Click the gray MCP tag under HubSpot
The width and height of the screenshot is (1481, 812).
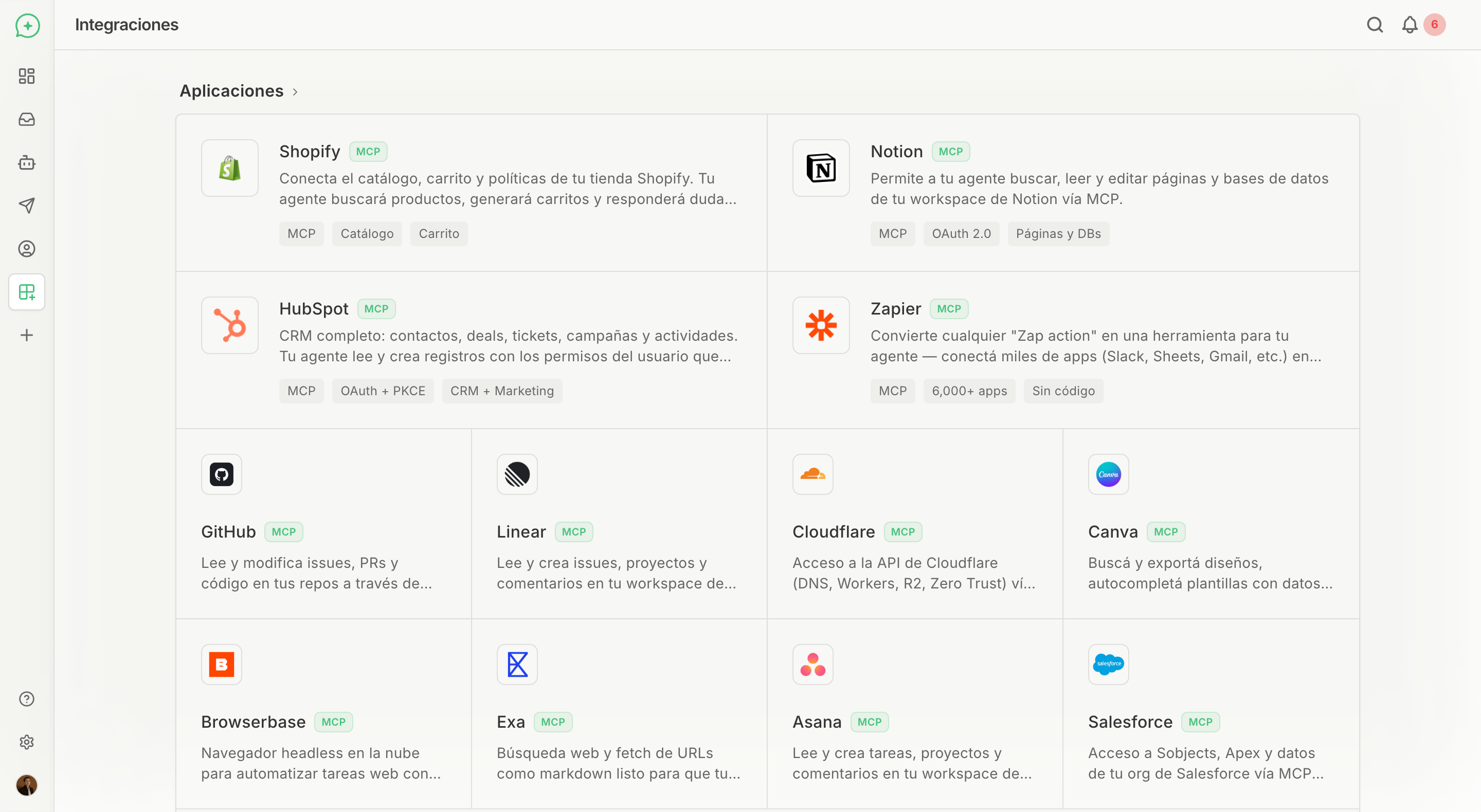(301, 391)
